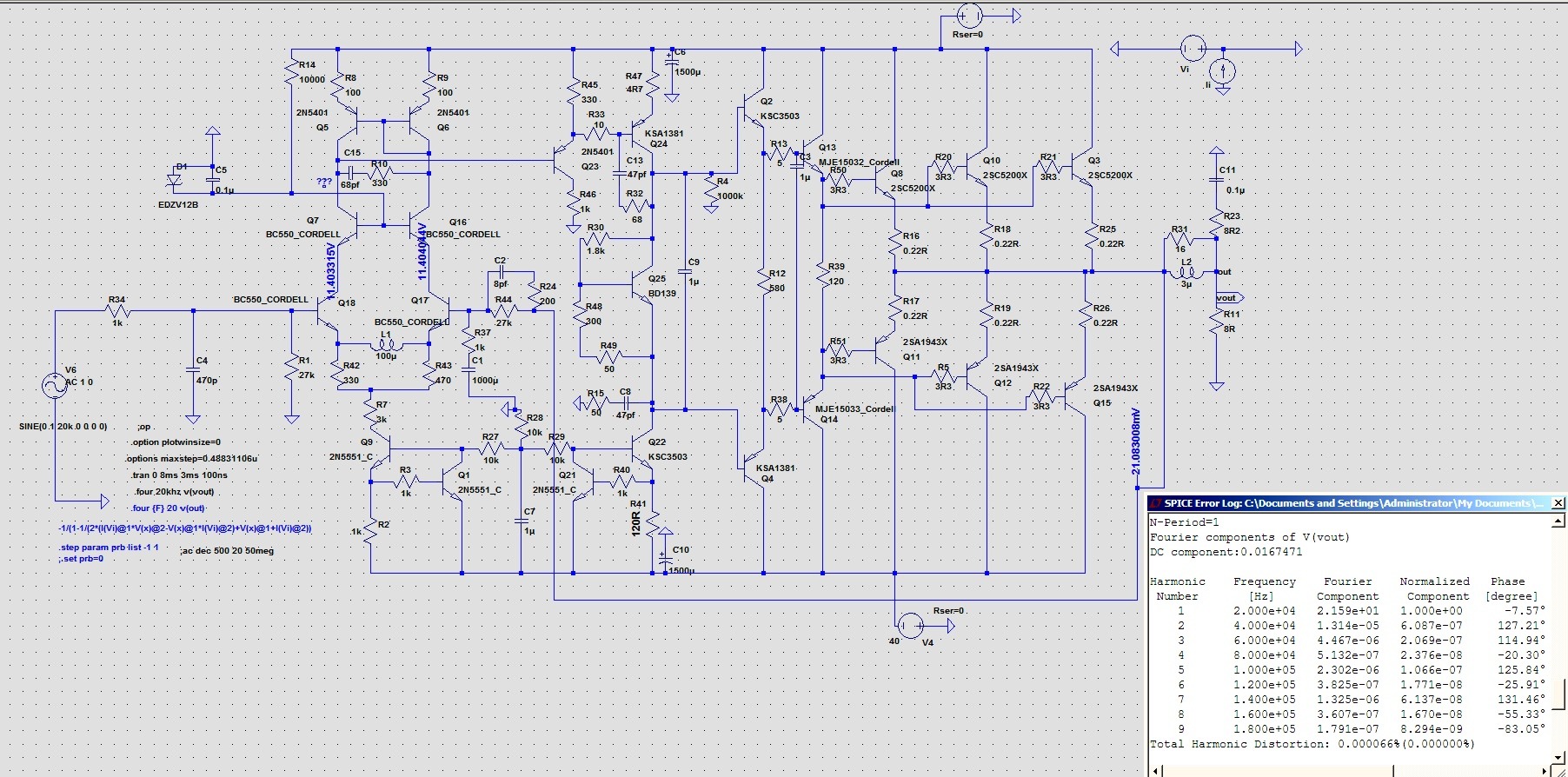Click error log horizontal scroll-left arrow

(x=1155, y=770)
